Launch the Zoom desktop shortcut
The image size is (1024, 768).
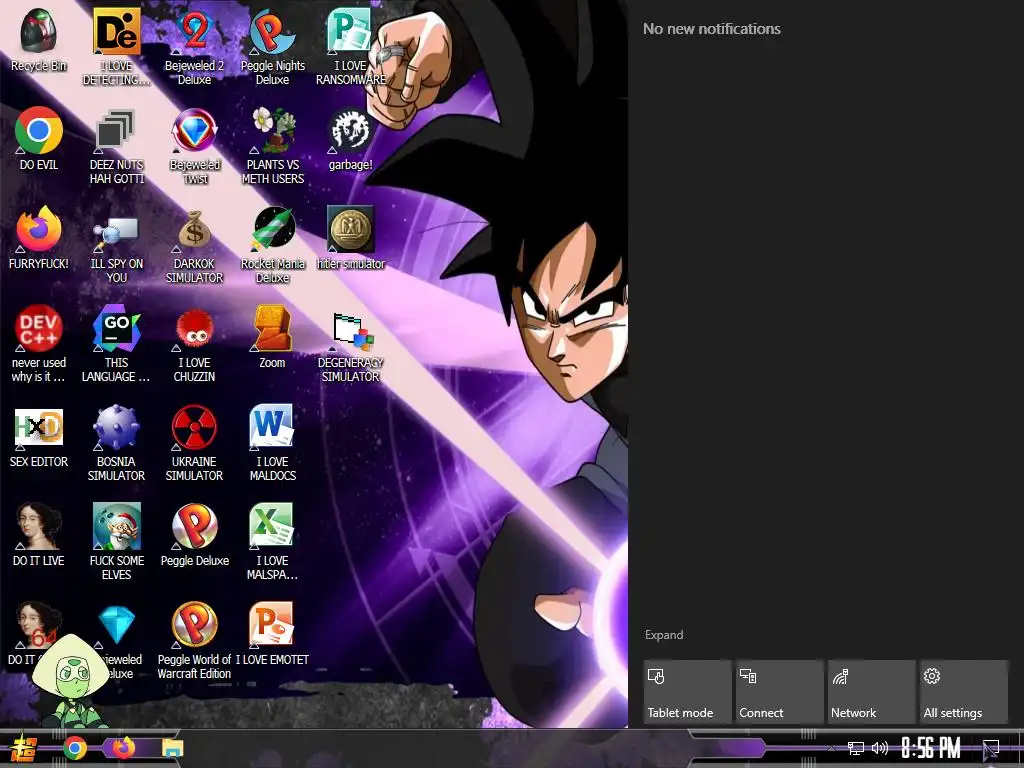coord(272,337)
